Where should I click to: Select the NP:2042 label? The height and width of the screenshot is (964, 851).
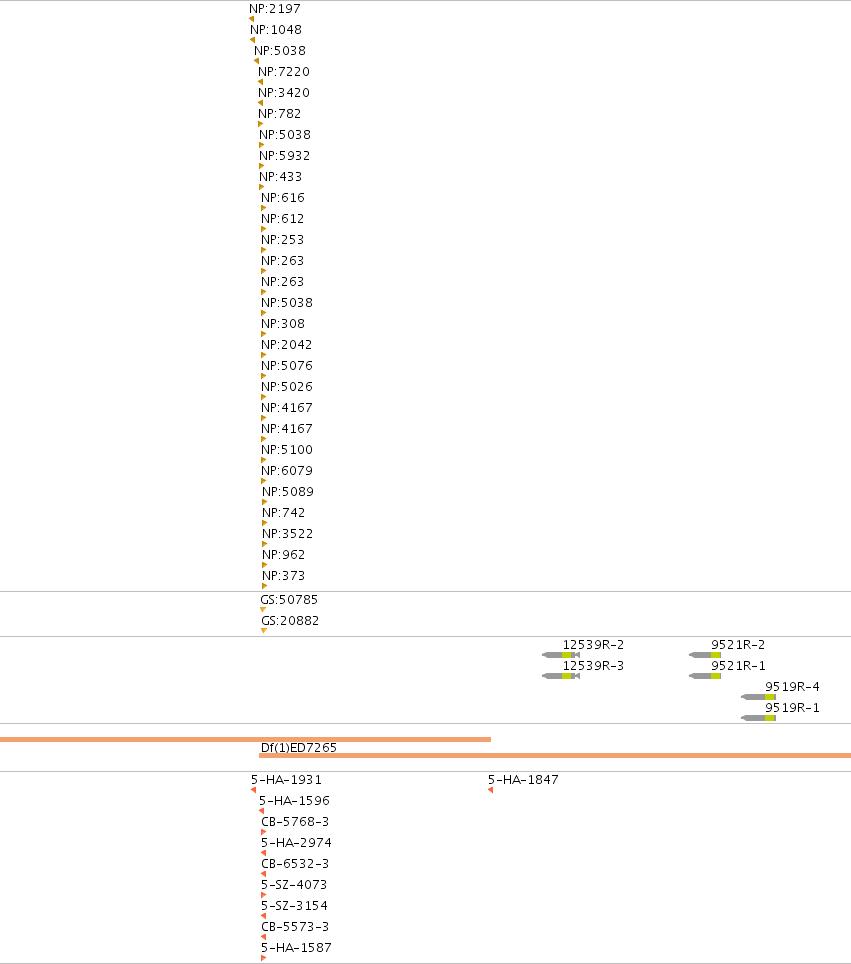pos(287,344)
